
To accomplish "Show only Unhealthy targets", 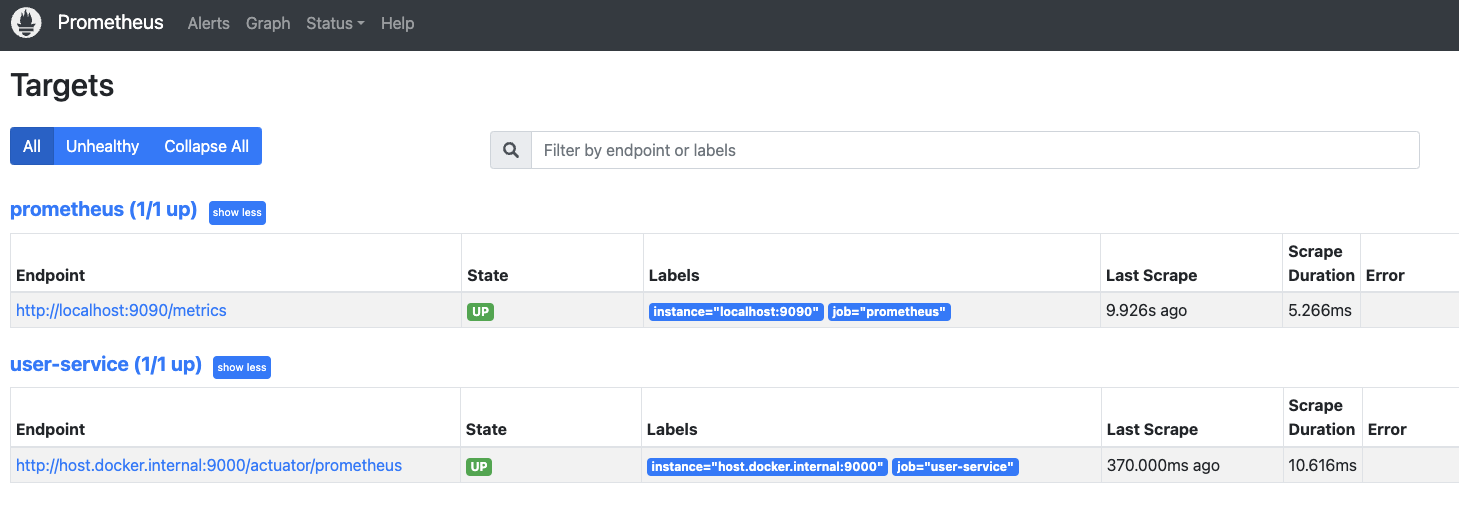I will click(102, 146).
